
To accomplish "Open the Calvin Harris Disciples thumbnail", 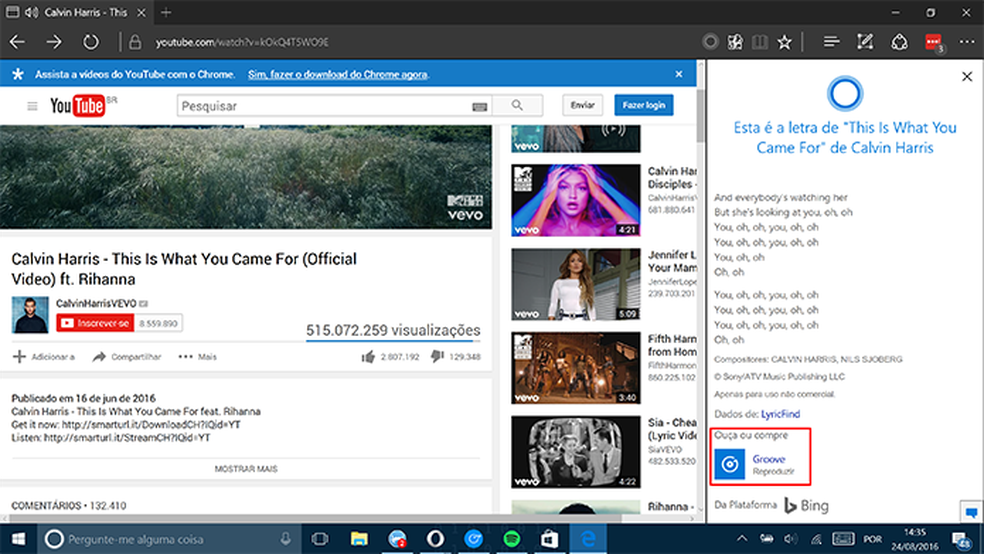I will click(x=575, y=200).
